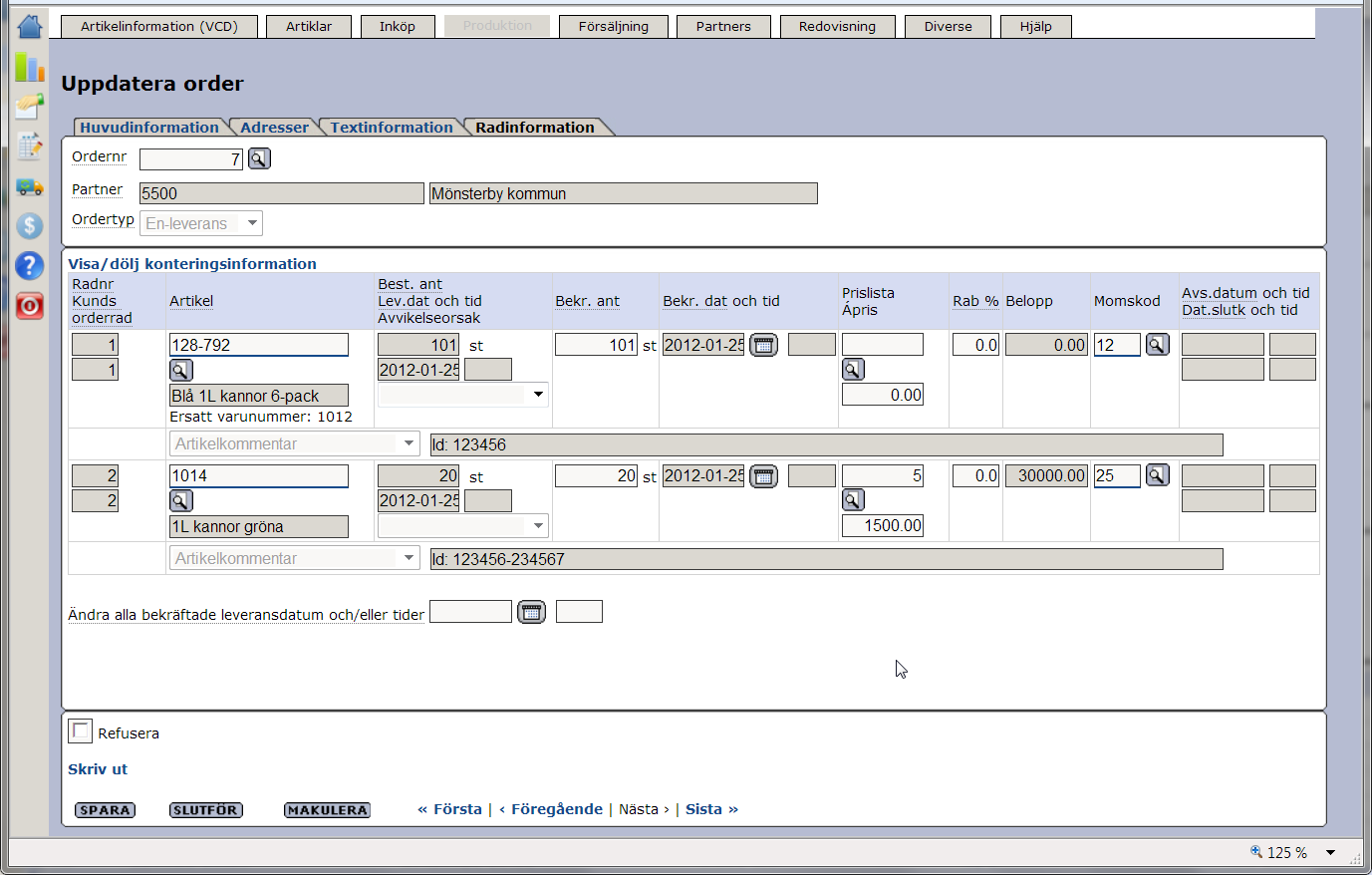The image size is (1372, 875).
Task: Click price list field containing 5
Action: click(883, 475)
